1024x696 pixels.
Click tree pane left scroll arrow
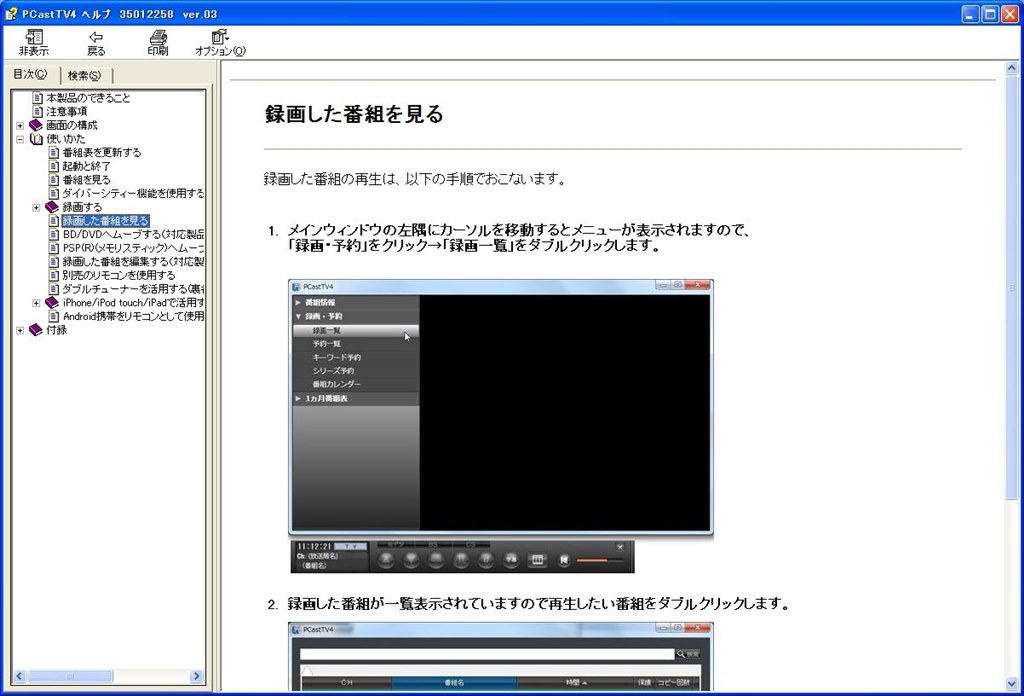pyautogui.click(x=18, y=676)
